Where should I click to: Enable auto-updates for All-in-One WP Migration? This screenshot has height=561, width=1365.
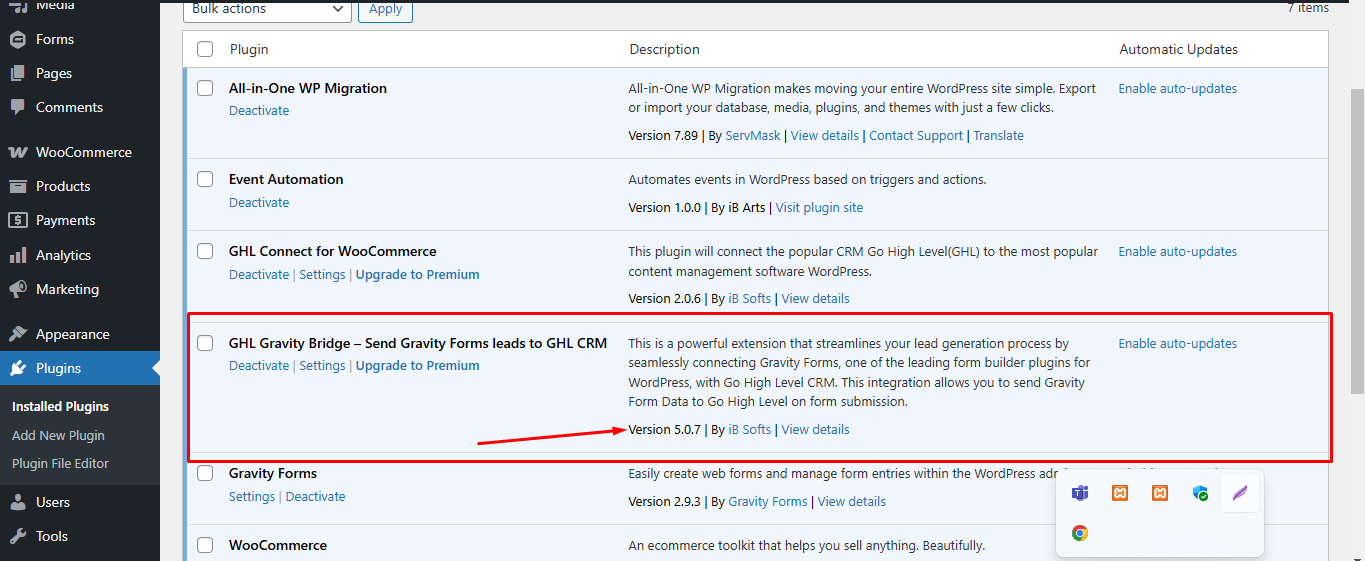click(1177, 89)
